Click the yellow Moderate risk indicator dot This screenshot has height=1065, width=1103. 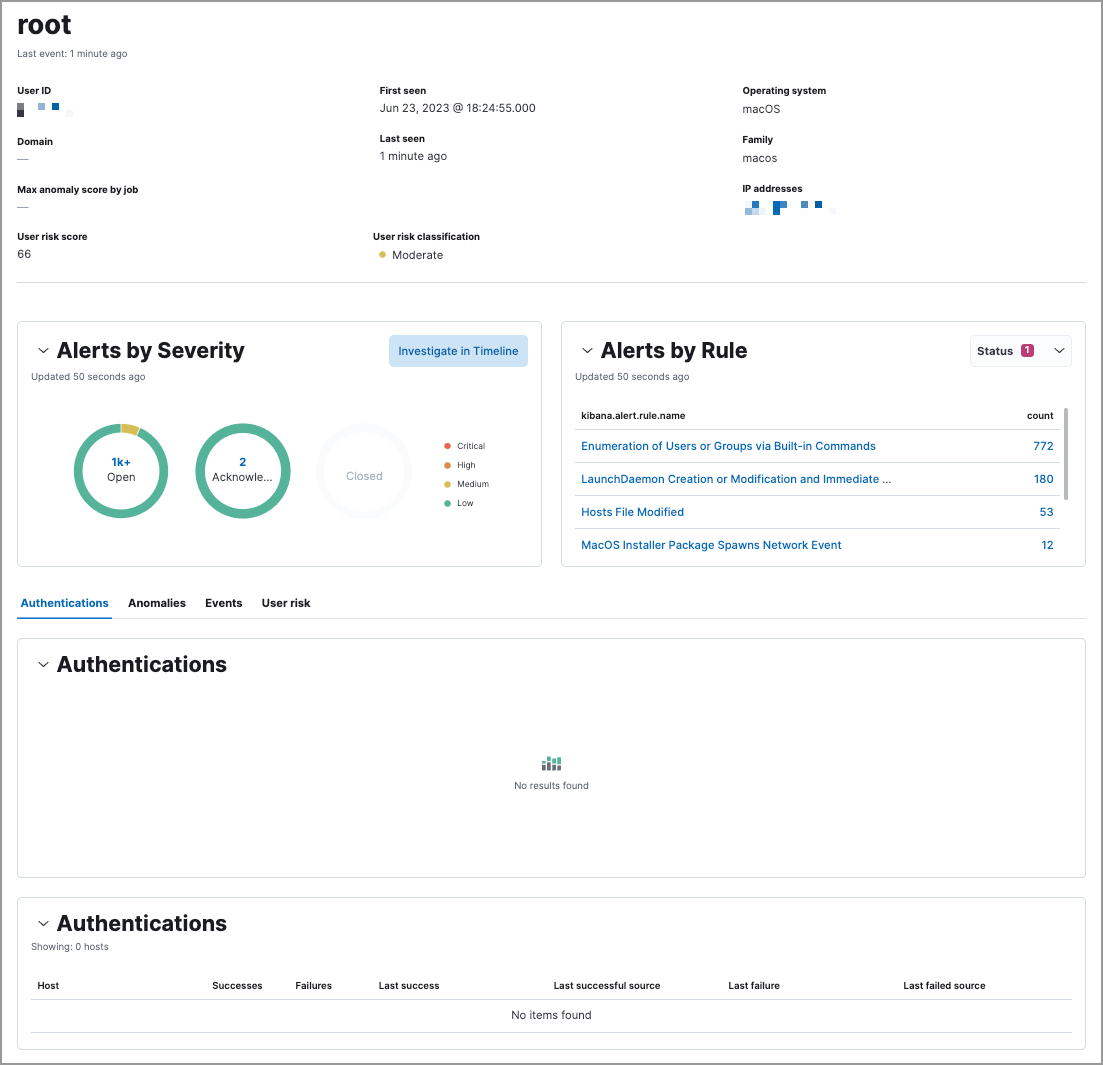pos(381,255)
